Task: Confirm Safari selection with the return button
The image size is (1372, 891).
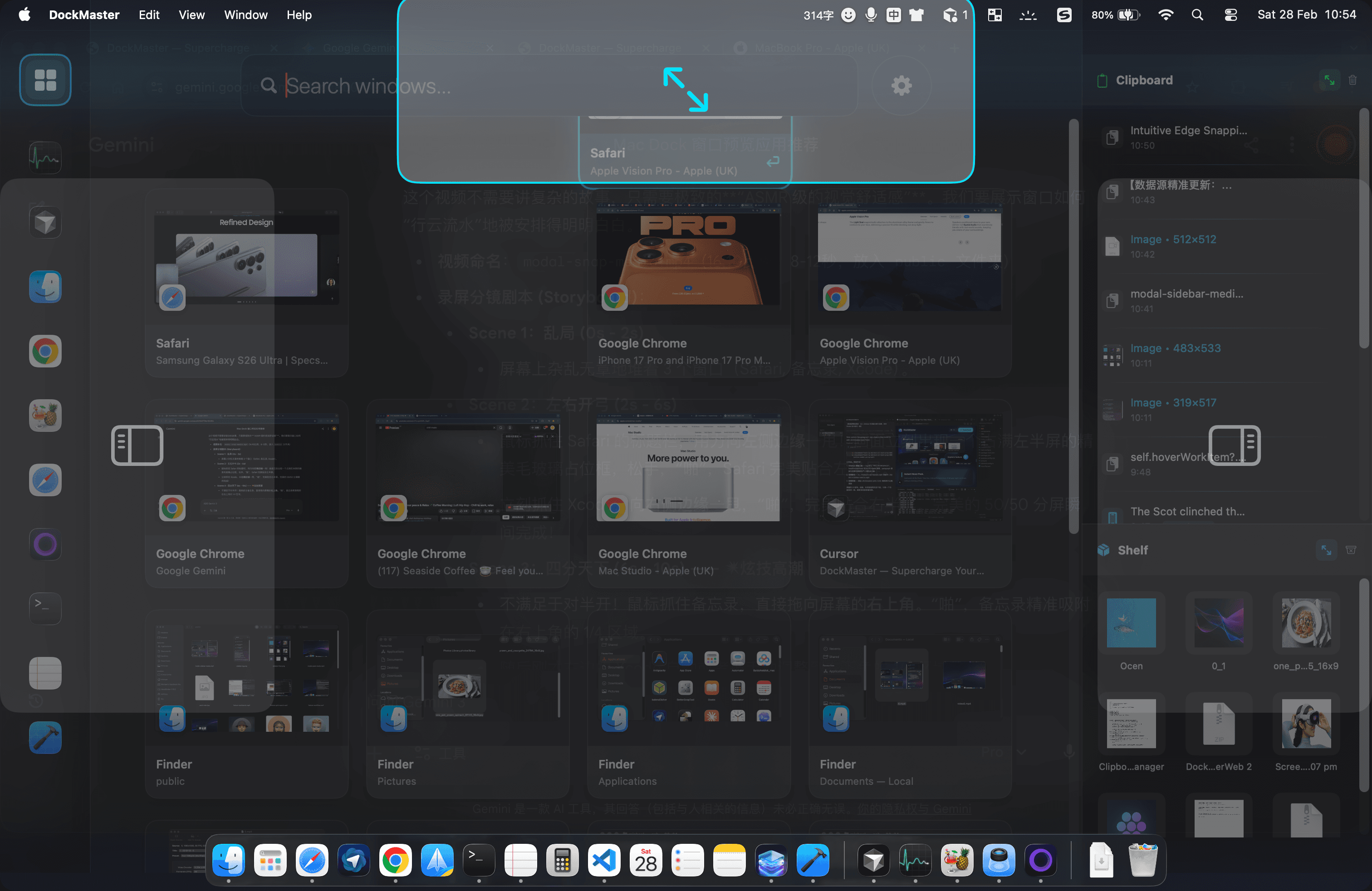Action: tap(773, 162)
